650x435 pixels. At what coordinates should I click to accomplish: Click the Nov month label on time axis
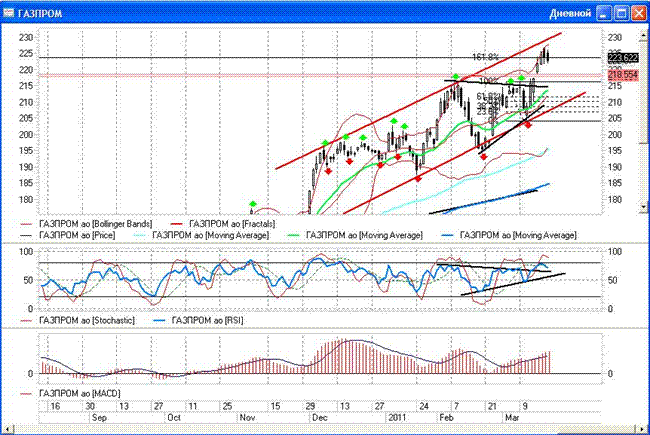tap(247, 417)
